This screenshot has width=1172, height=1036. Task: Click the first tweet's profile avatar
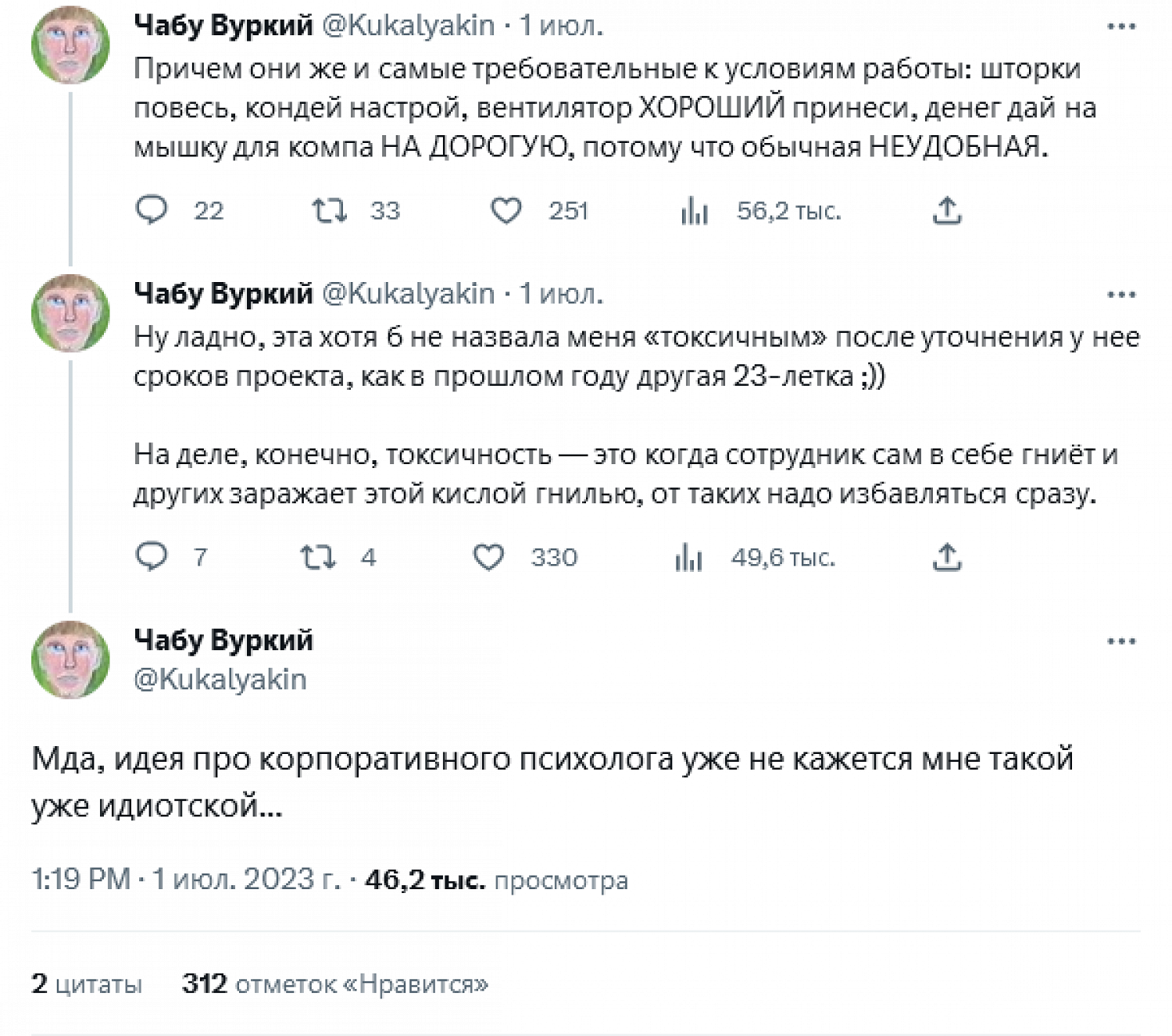pyautogui.click(x=70, y=45)
